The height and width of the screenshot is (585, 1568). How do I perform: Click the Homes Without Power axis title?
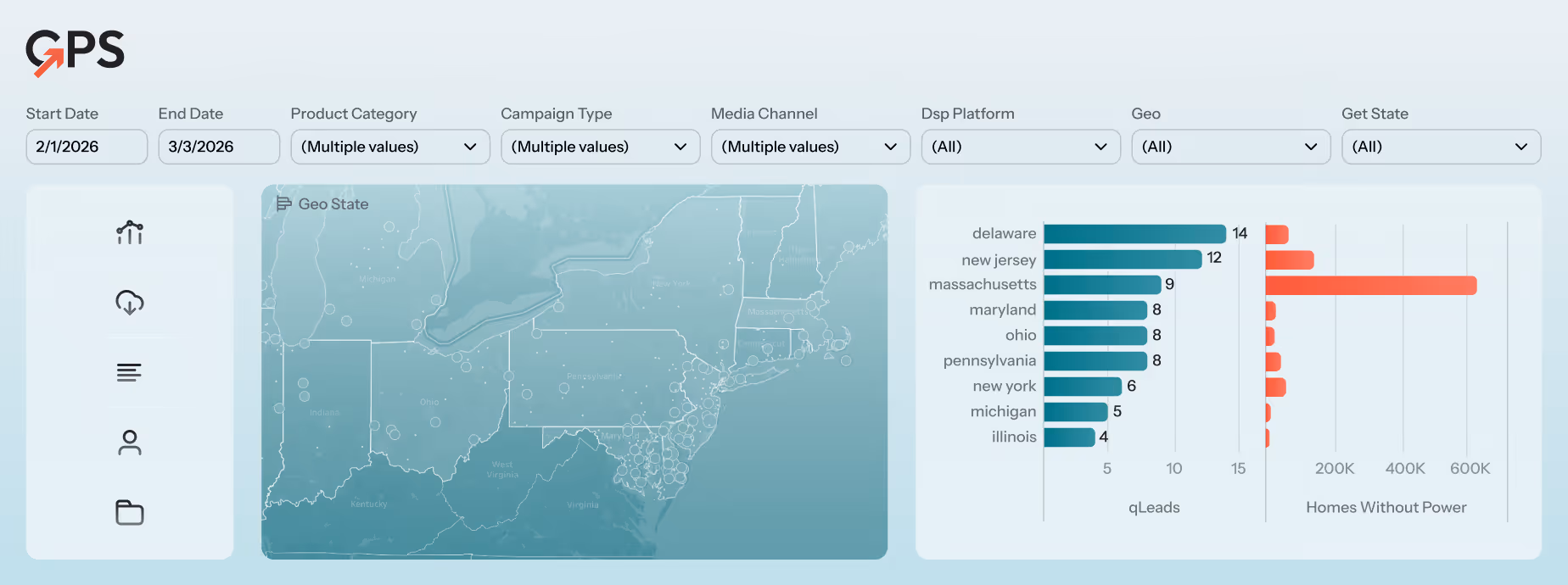tap(1386, 507)
